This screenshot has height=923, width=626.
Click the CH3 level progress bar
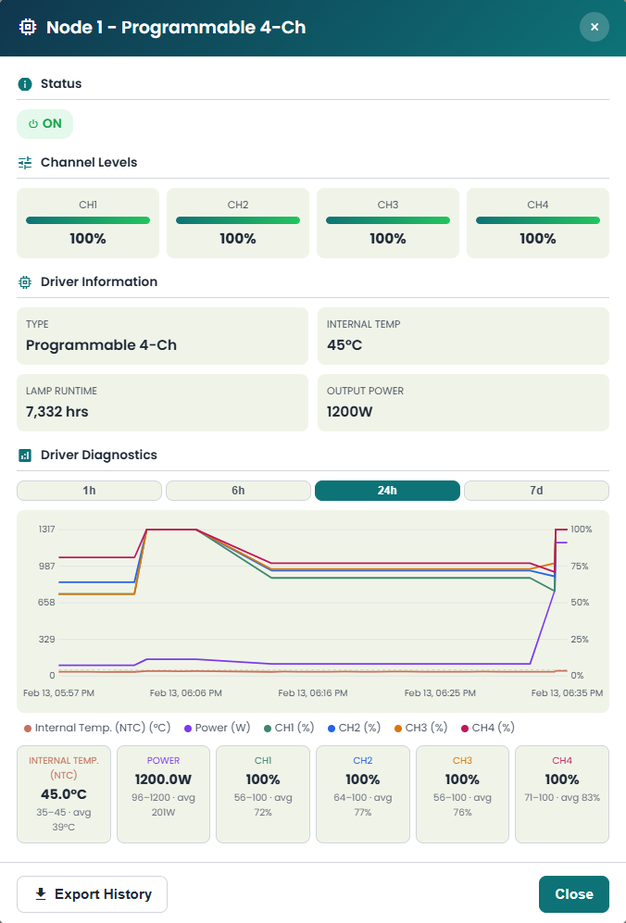(x=388, y=220)
